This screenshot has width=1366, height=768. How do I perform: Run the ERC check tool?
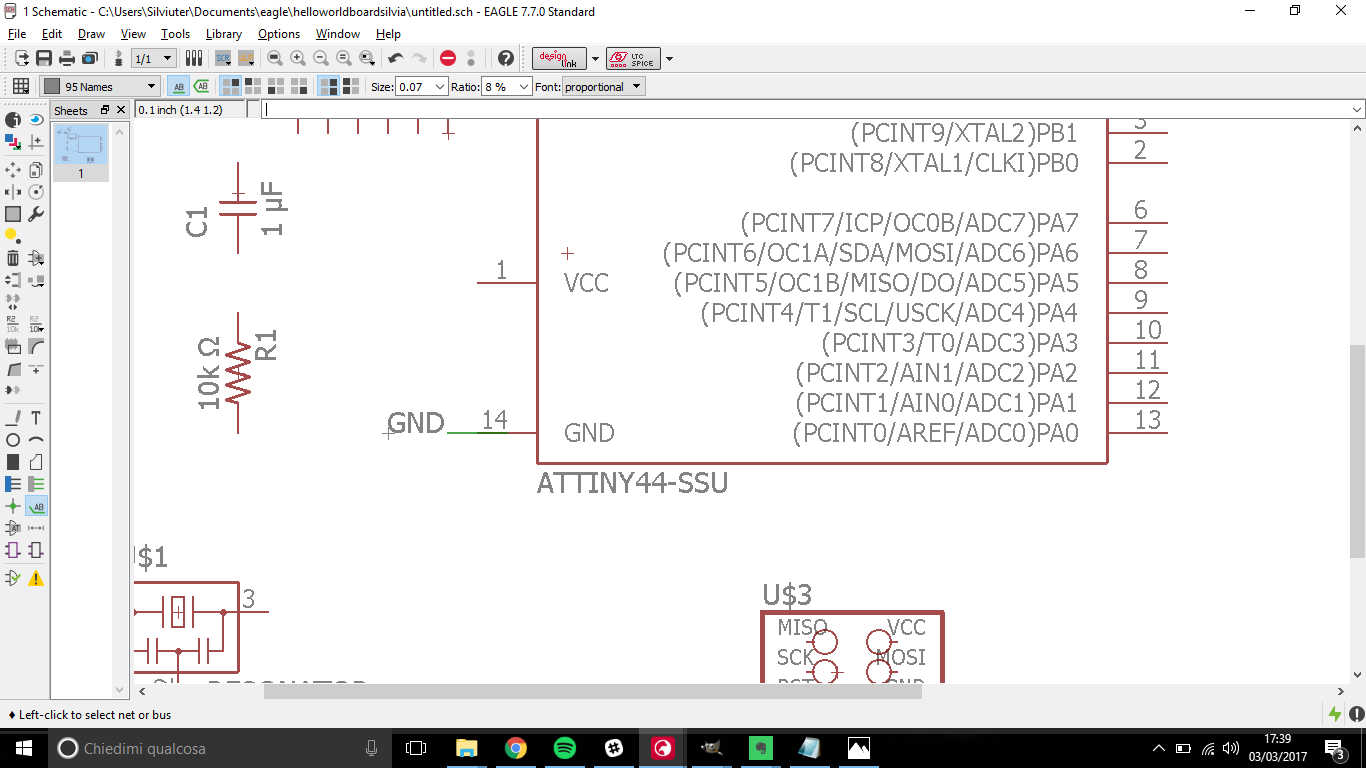click(13, 578)
